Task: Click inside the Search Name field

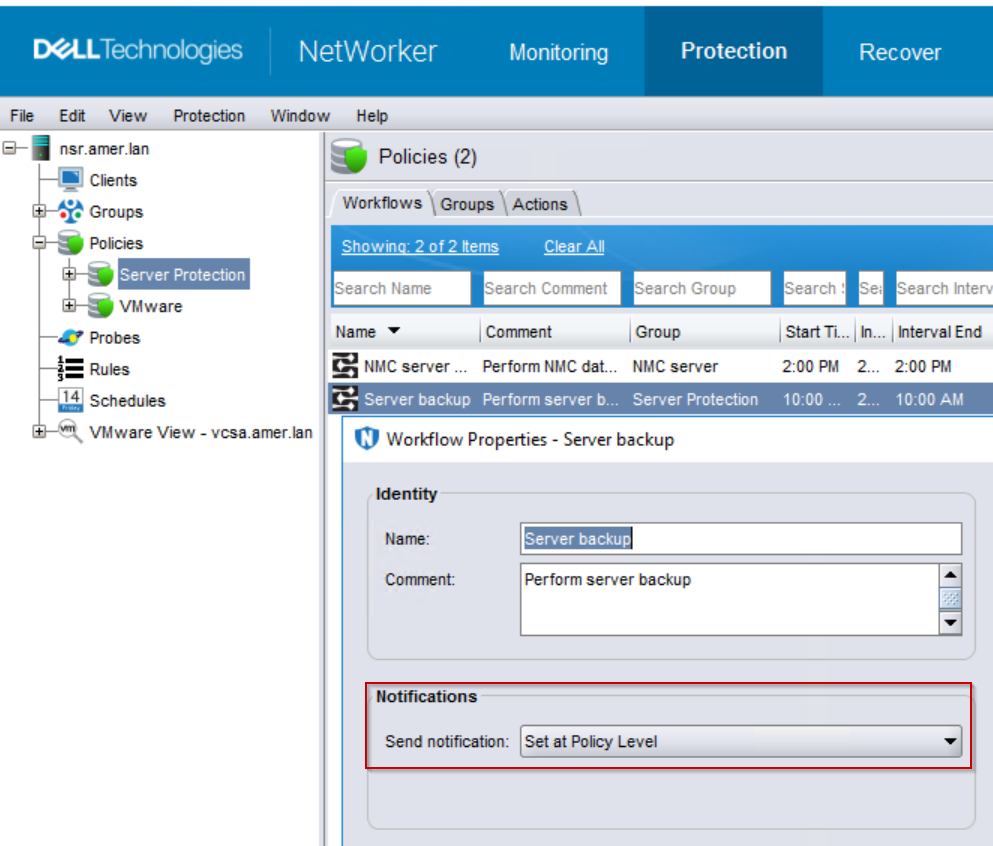Action: pos(402,288)
